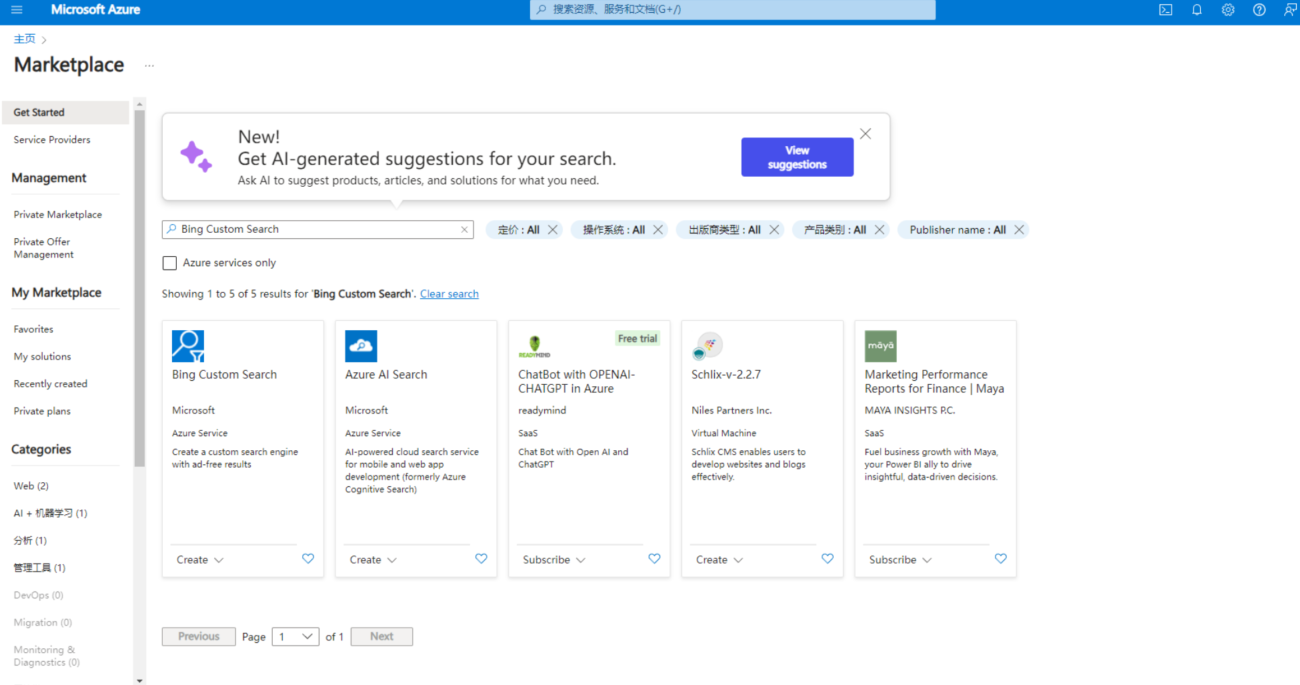Clear the marketplace search box text
Viewport: 1300px width, 685px height.
[464, 230]
